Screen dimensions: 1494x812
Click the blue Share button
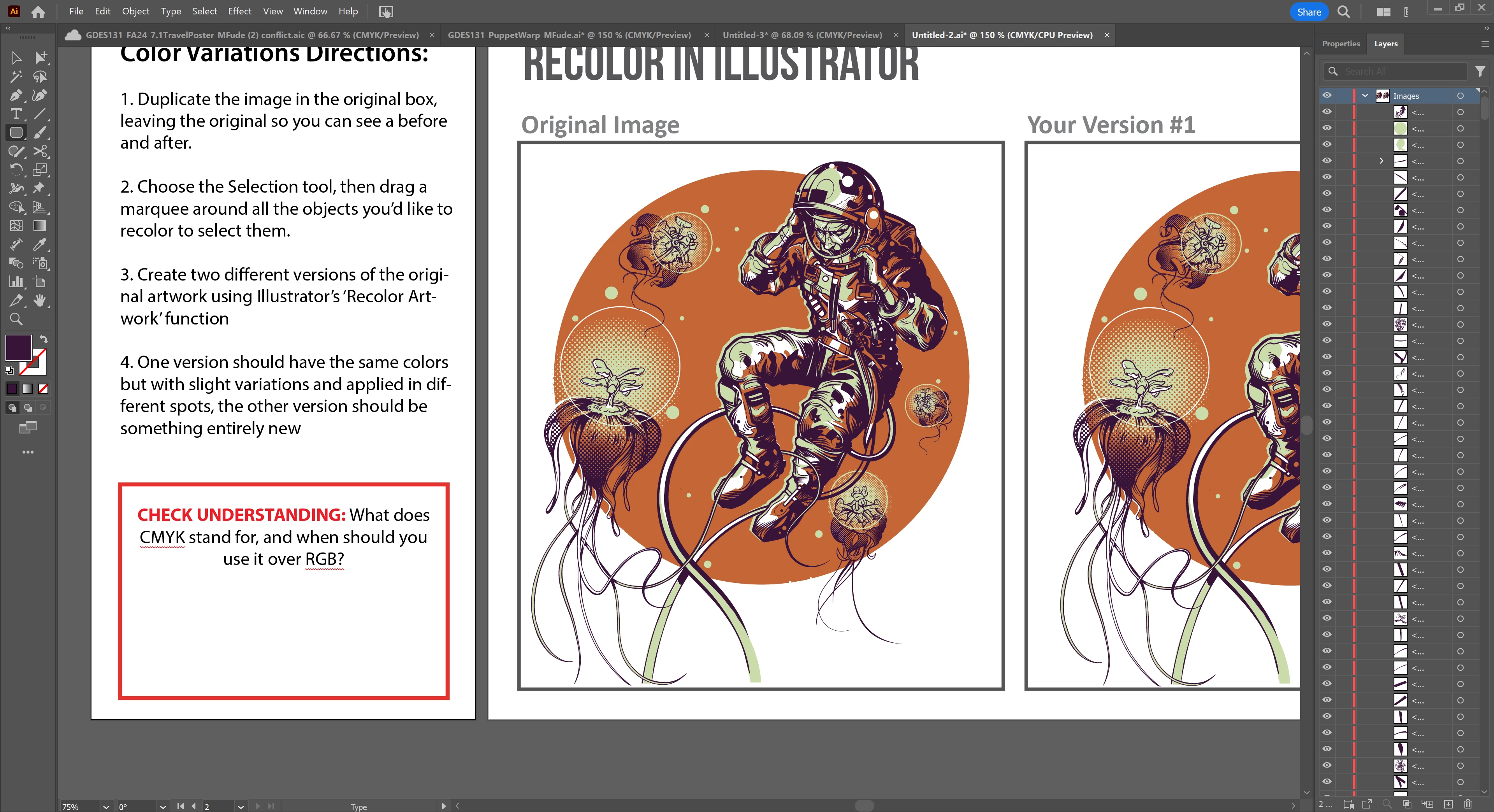point(1308,12)
